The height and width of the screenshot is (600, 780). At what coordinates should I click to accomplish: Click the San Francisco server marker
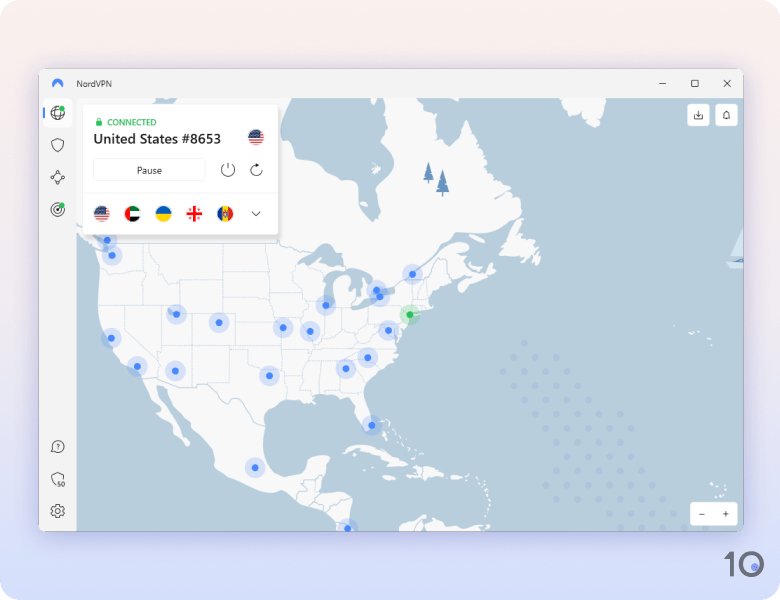(x=111, y=338)
